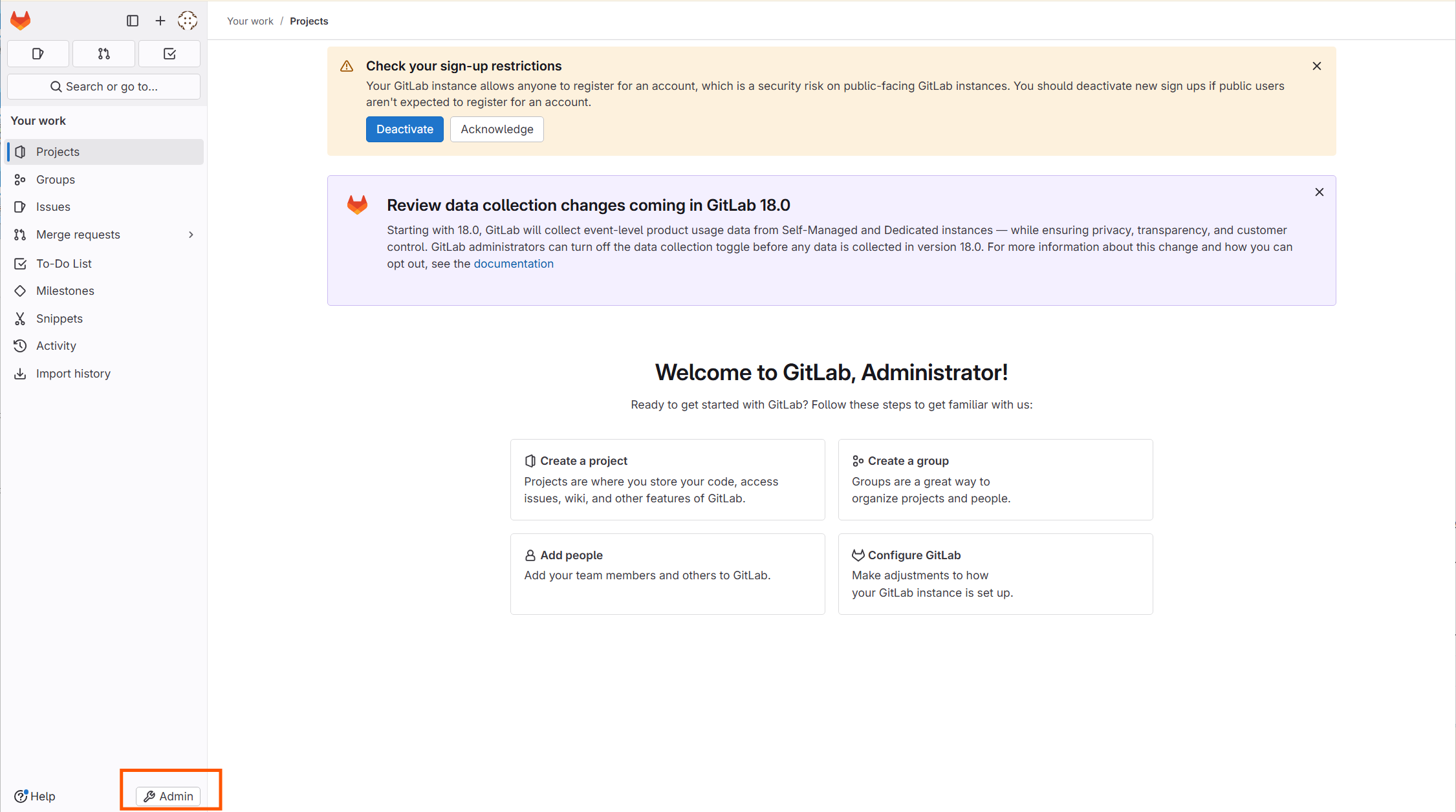The height and width of the screenshot is (812, 1456).
Task: Open Import history page
Action: pyautogui.click(x=73, y=374)
